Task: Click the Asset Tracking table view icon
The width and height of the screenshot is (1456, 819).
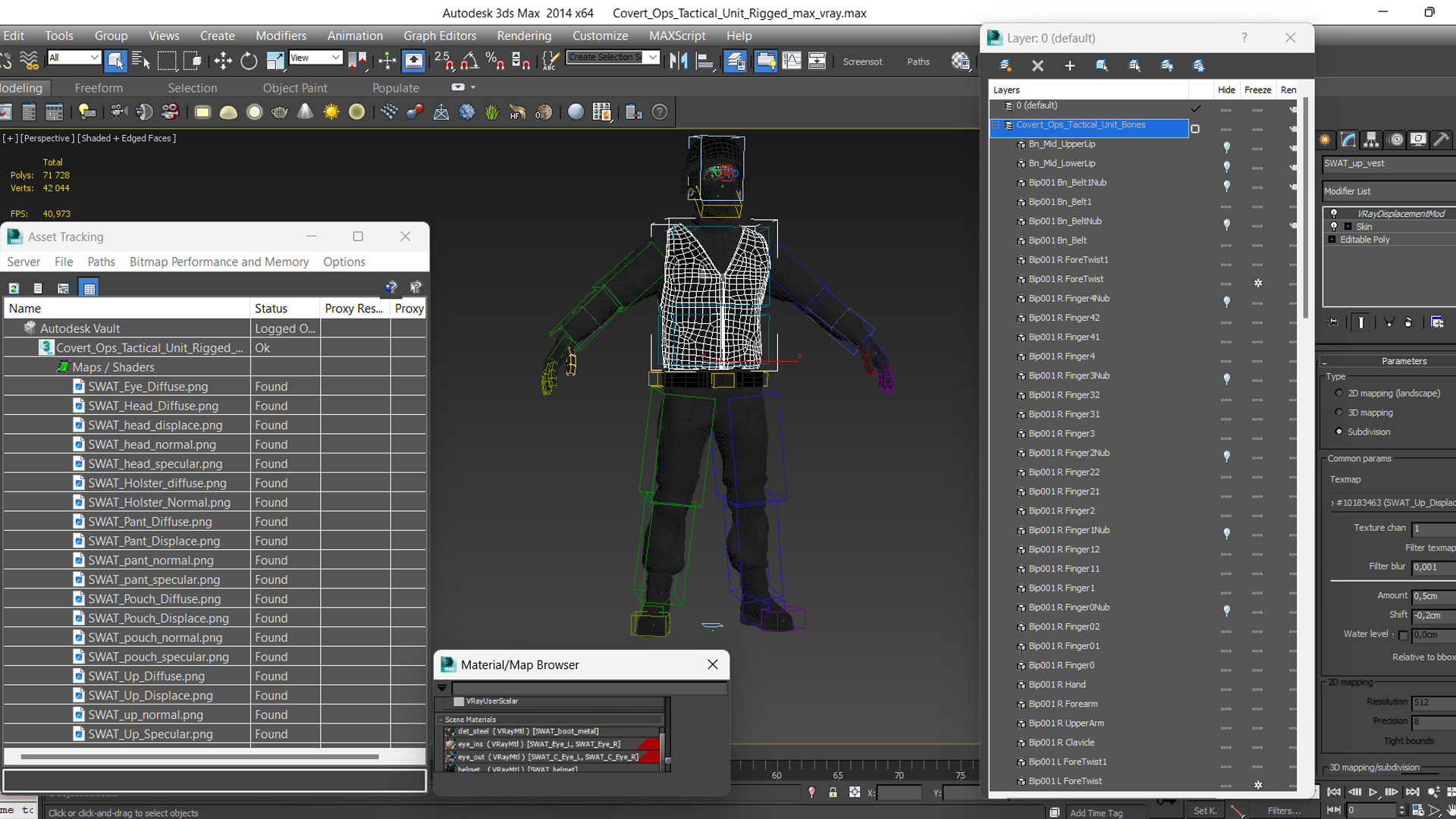Action: tap(89, 288)
